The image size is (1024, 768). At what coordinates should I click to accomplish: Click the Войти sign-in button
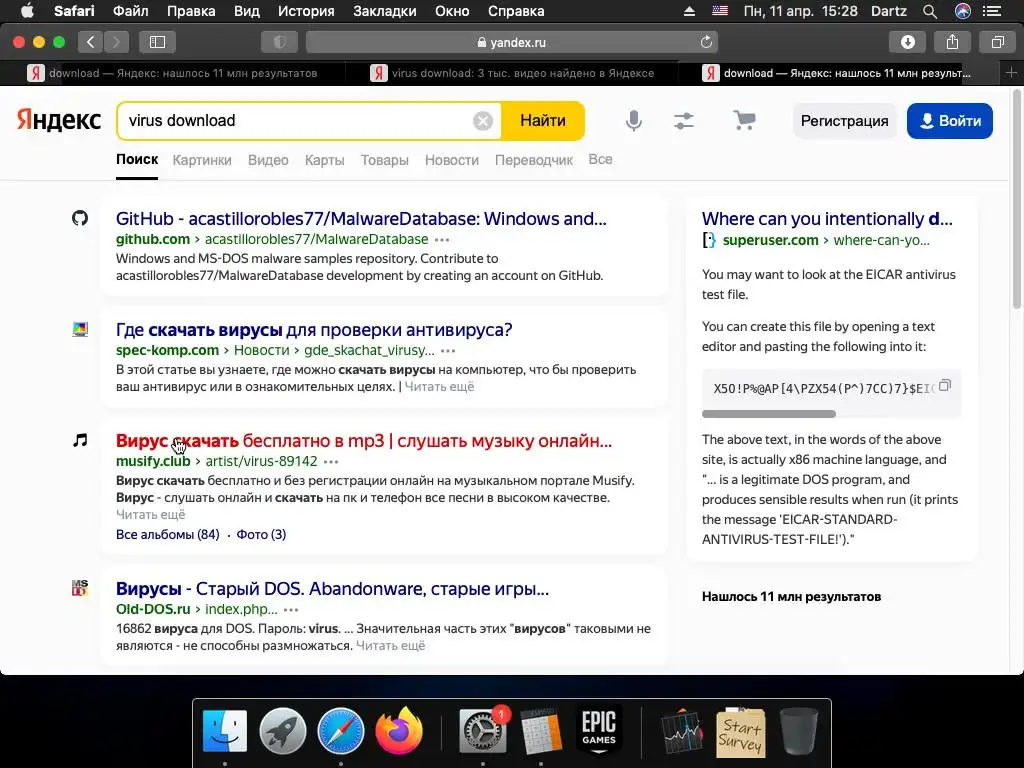(950, 121)
